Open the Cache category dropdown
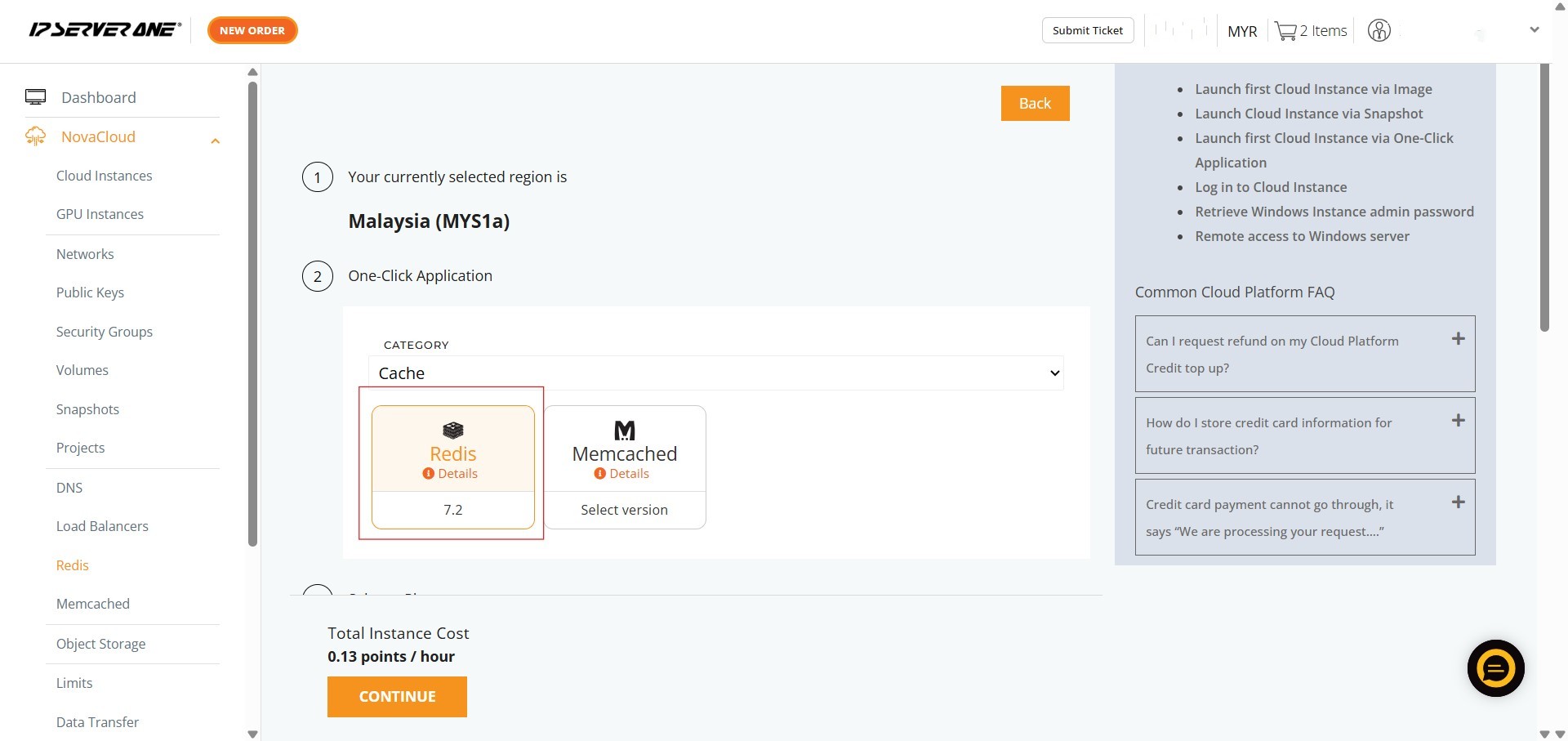 [x=716, y=373]
